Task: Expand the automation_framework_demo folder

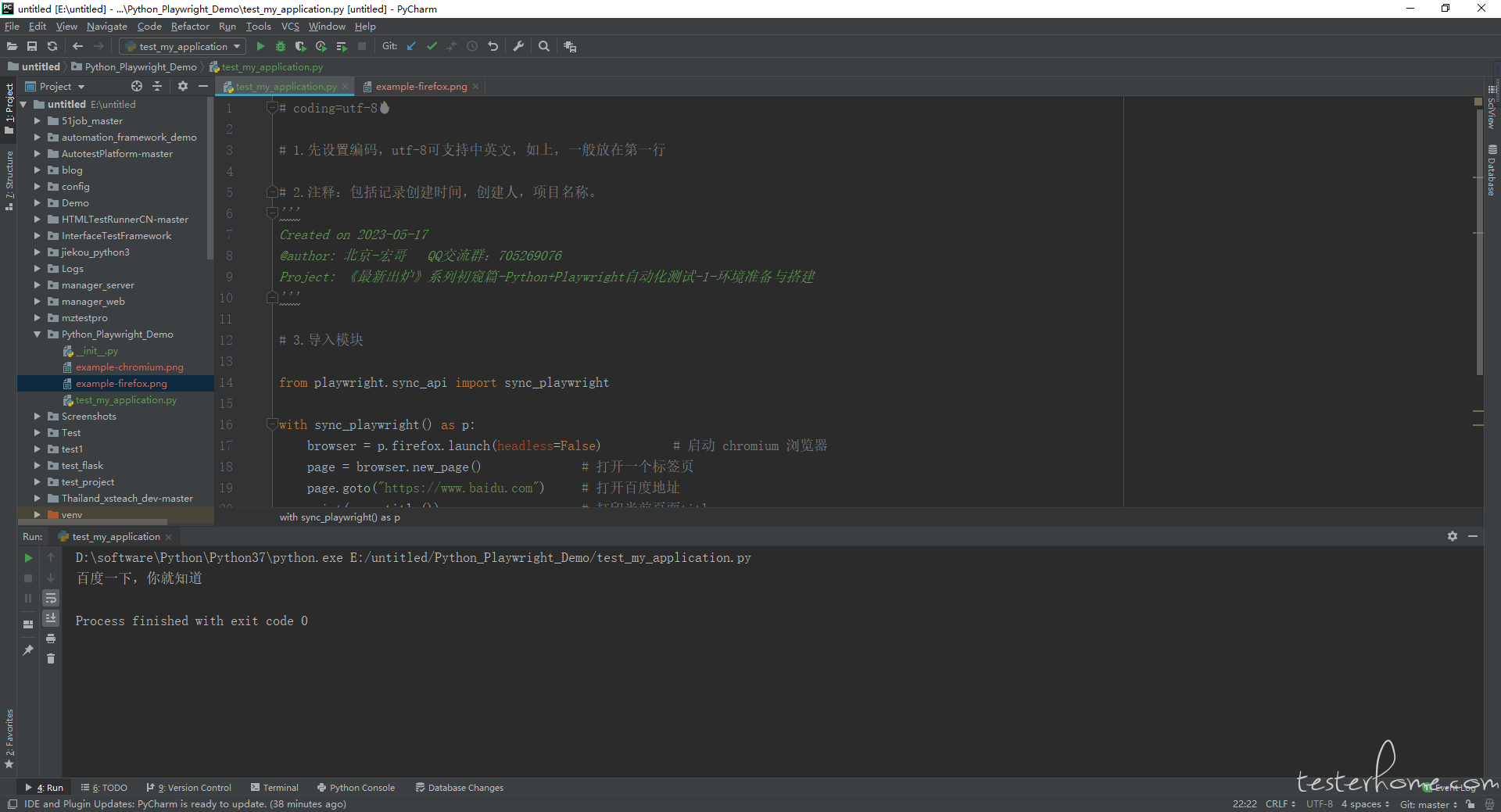Action: coord(37,138)
